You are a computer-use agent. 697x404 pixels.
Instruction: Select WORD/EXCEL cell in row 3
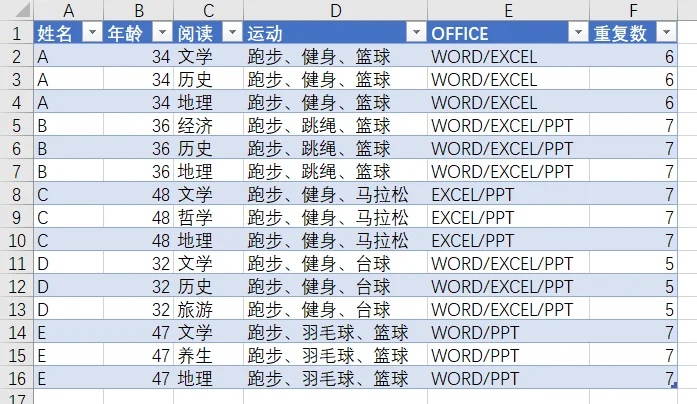coord(509,80)
